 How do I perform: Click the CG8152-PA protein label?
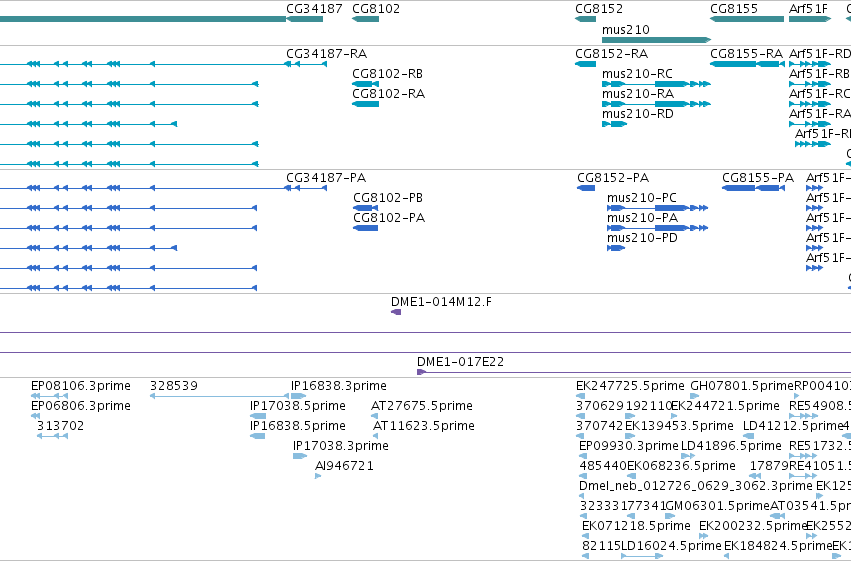tap(613, 178)
